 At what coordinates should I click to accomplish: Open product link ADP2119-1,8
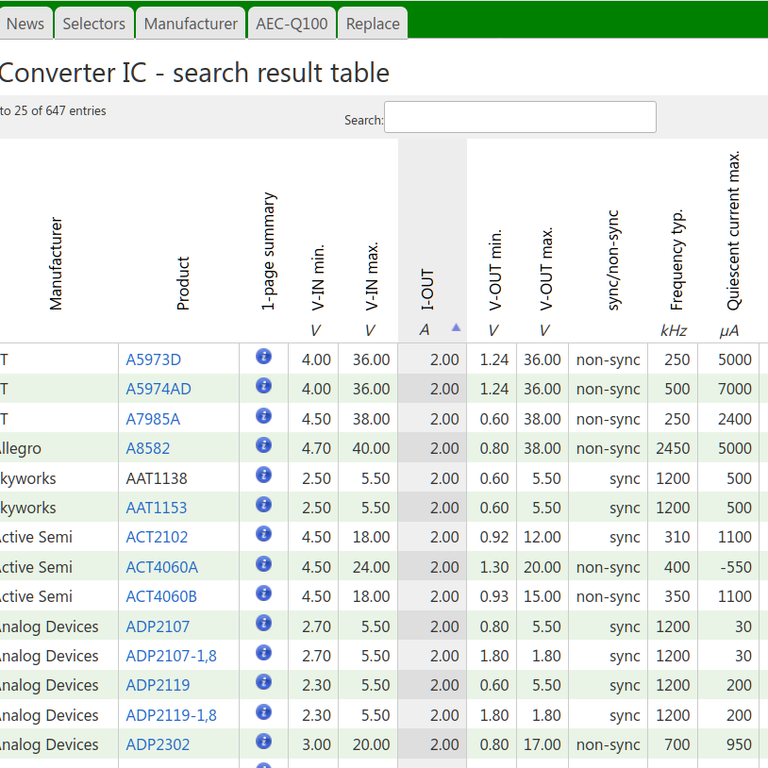click(171, 715)
